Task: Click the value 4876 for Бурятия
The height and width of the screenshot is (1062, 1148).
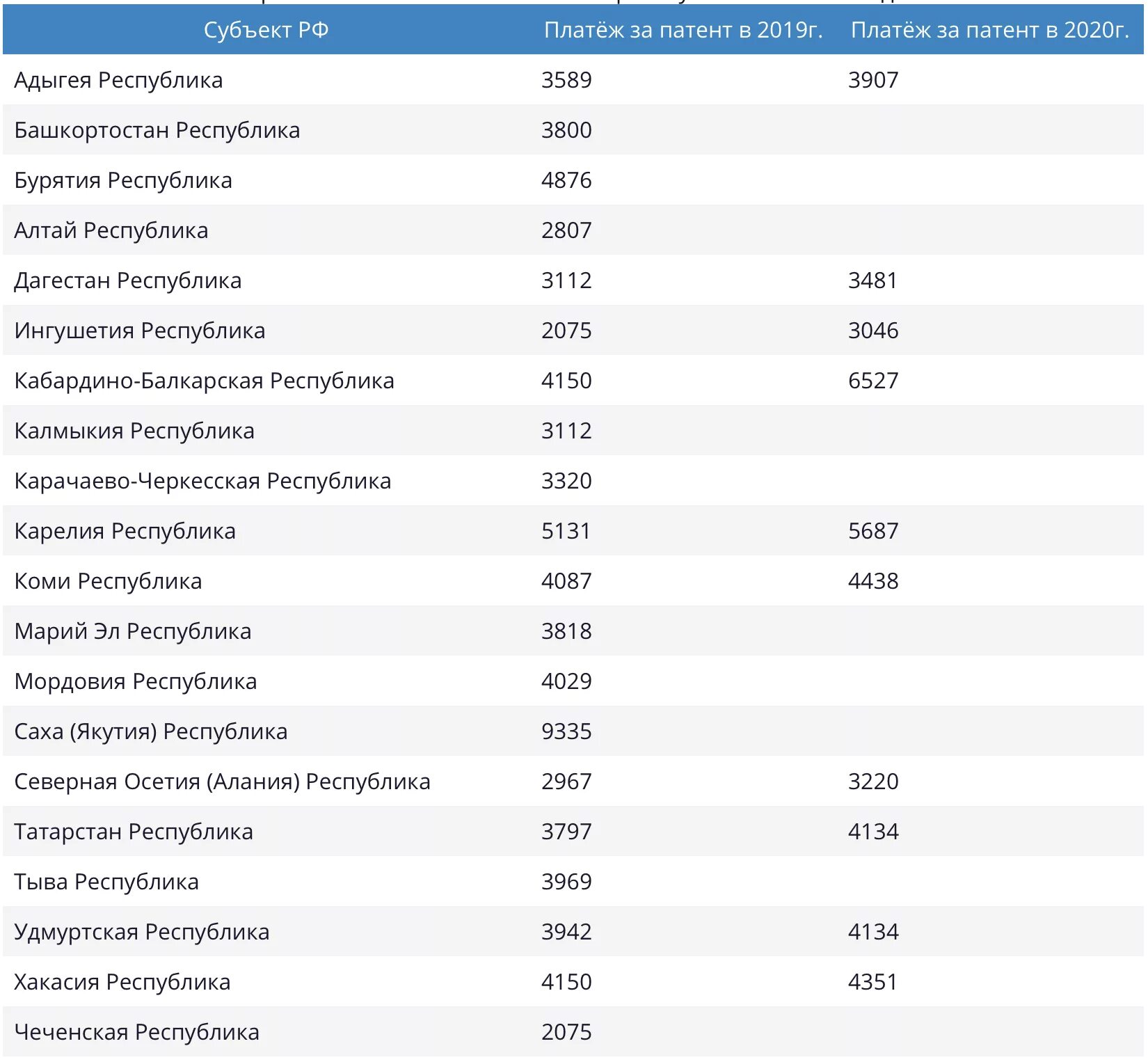Action: point(566,180)
